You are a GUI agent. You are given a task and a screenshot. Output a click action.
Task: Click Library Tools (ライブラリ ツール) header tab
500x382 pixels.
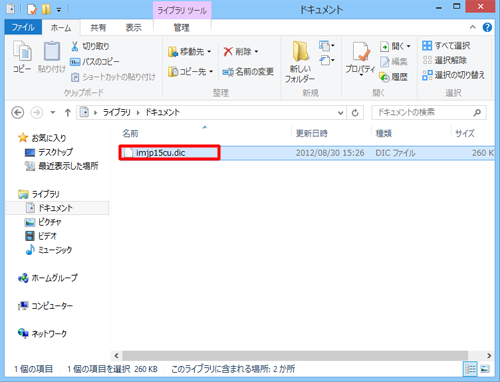pos(182,10)
